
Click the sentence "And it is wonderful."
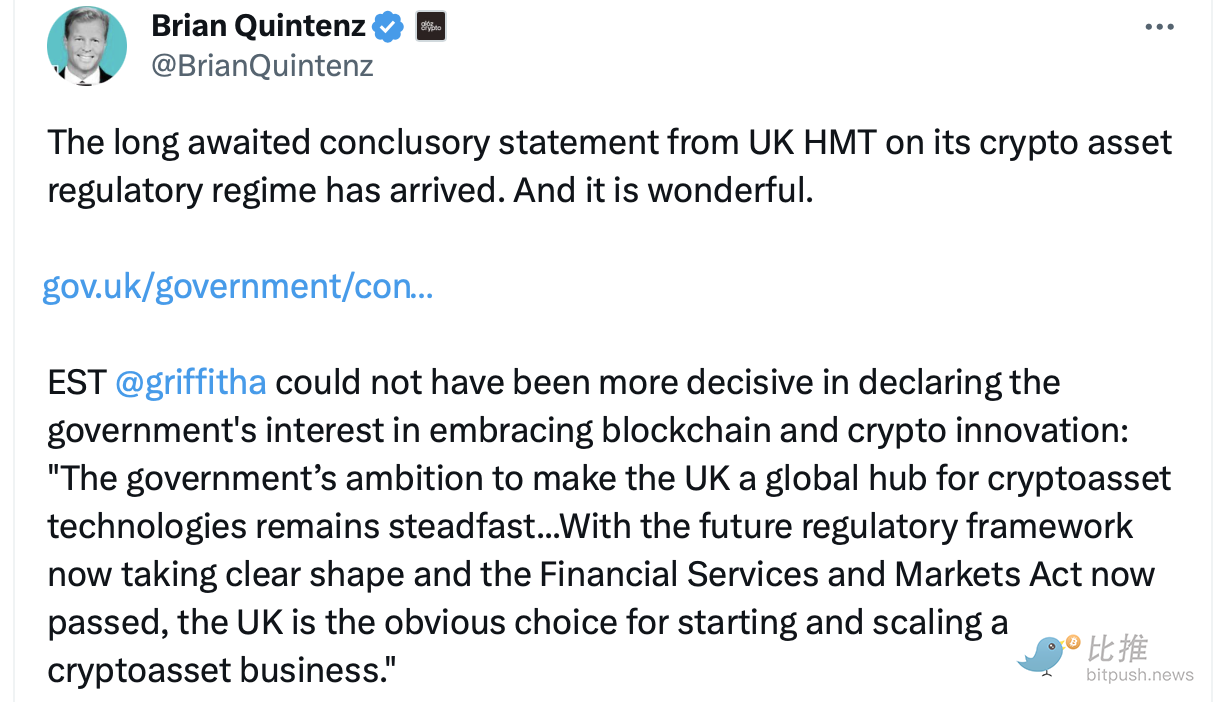coord(663,190)
